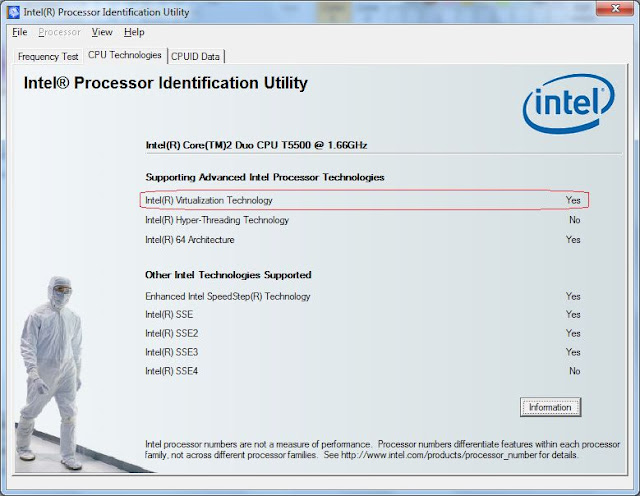Click the Yes value for SSE3
The height and width of the screenshot is (496, 640).
(573, 352)
